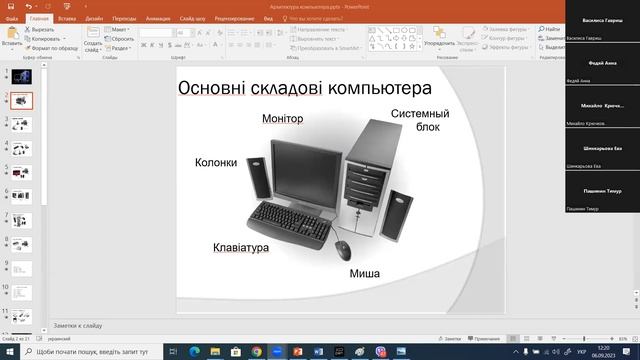
Task: Open Экспресс-стили quick styles gallery
Action: (x=467, y=40)
